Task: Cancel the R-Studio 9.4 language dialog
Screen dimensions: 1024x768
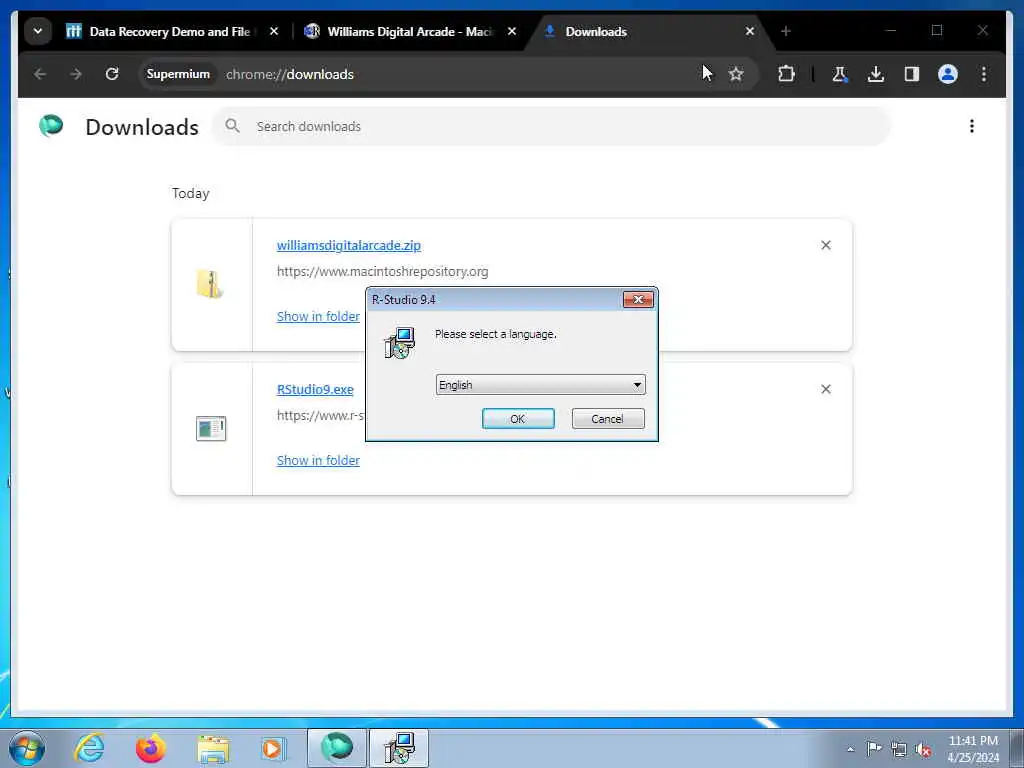Action: click(607, 419)
